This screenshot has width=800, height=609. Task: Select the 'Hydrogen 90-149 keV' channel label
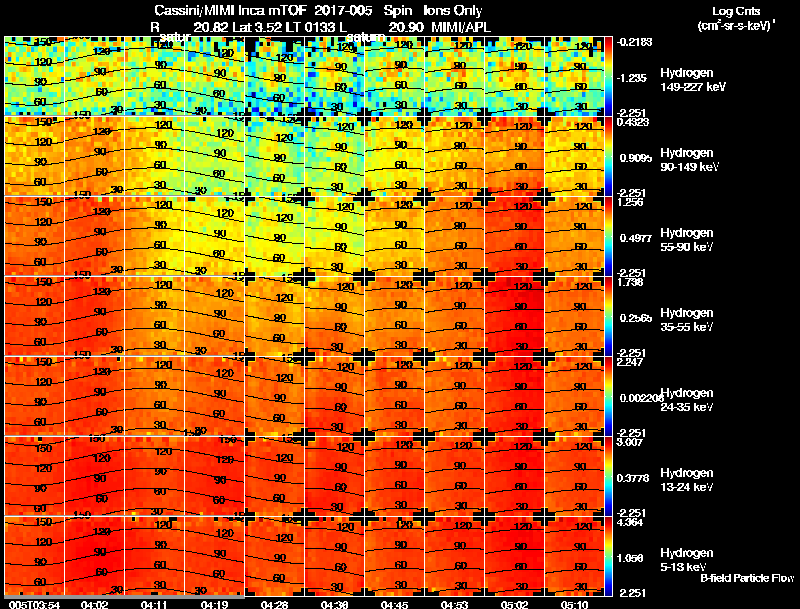[689, 160]
